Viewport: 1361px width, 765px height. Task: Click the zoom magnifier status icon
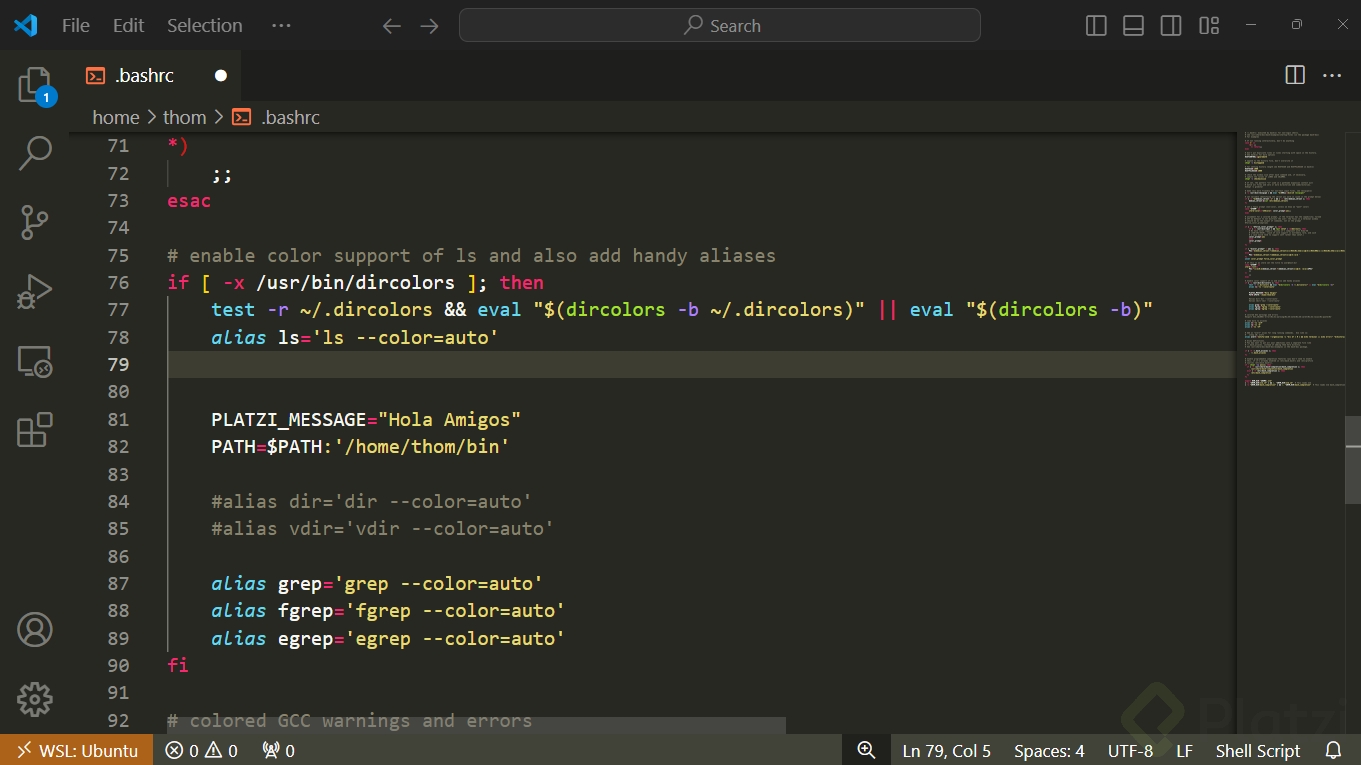pyautogui.click(x=866, y=750)
